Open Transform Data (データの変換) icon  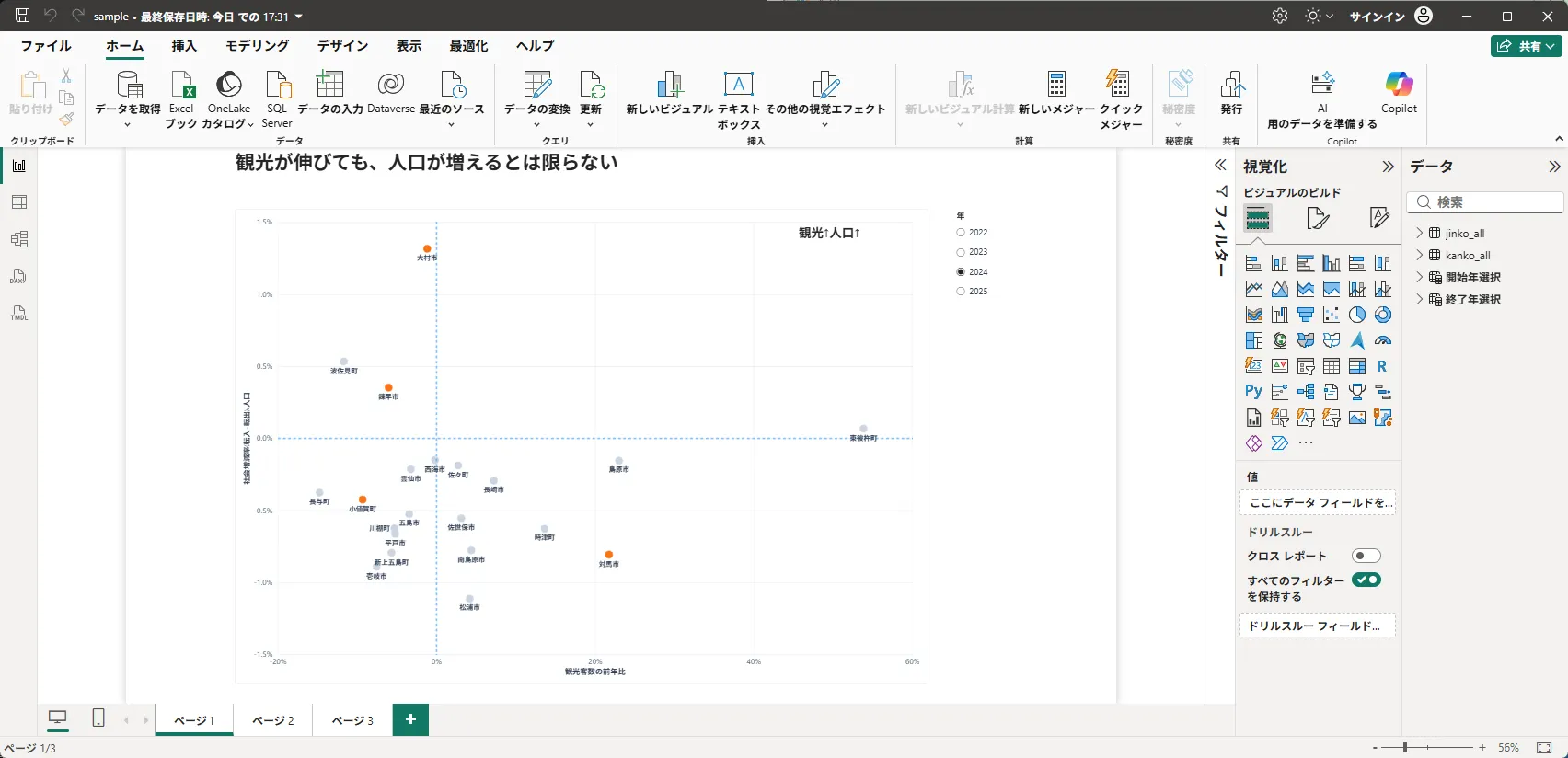[x=536, y=85]
